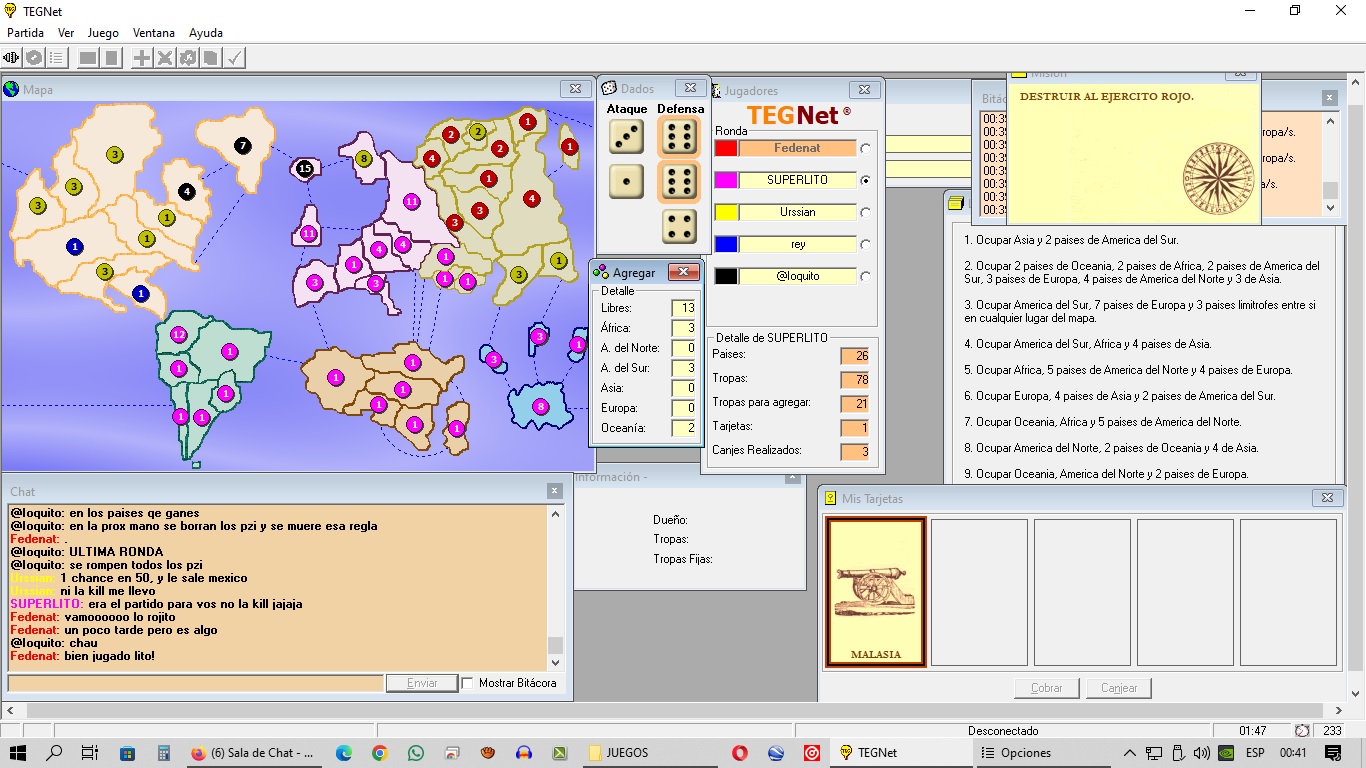Click the chat scrollbar up arrow
The width and height of the screenshot is (1366, 768).
[x=556, y=513]
